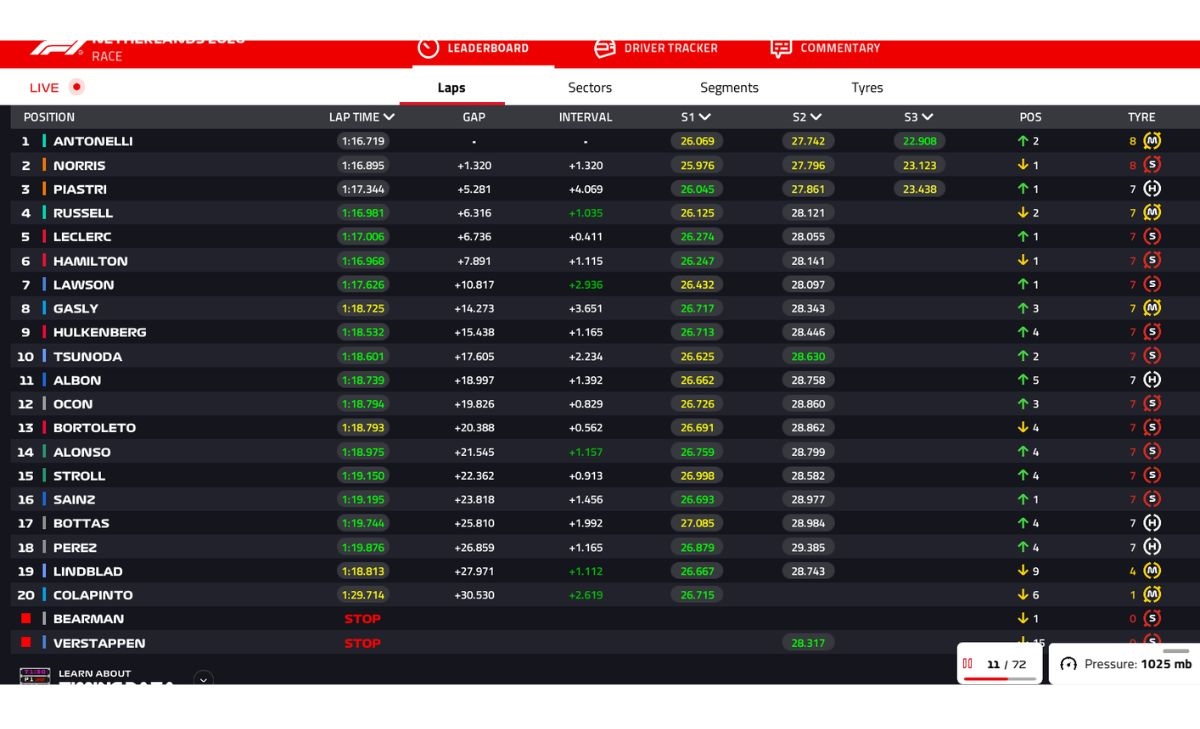The height and width of the screenshot is (729, 1200).
Task: Click Antonelli's S3 time 22.908
Action: click(x=919, y=141)
